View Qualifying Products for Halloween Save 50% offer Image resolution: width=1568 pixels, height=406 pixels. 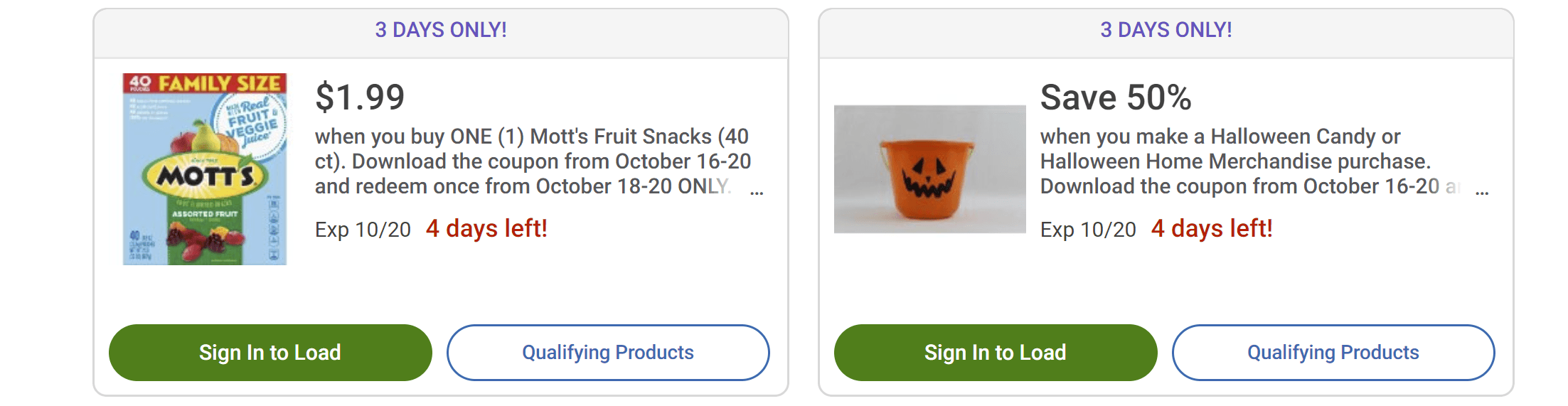coord(1333,353)
